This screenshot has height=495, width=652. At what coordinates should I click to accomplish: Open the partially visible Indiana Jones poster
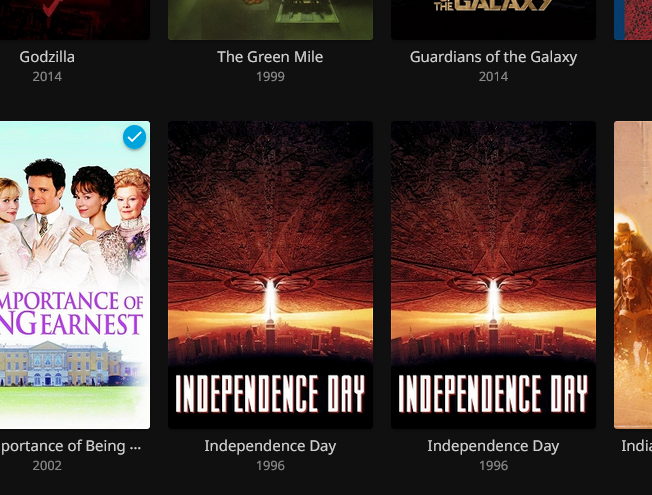click(633, 275)
